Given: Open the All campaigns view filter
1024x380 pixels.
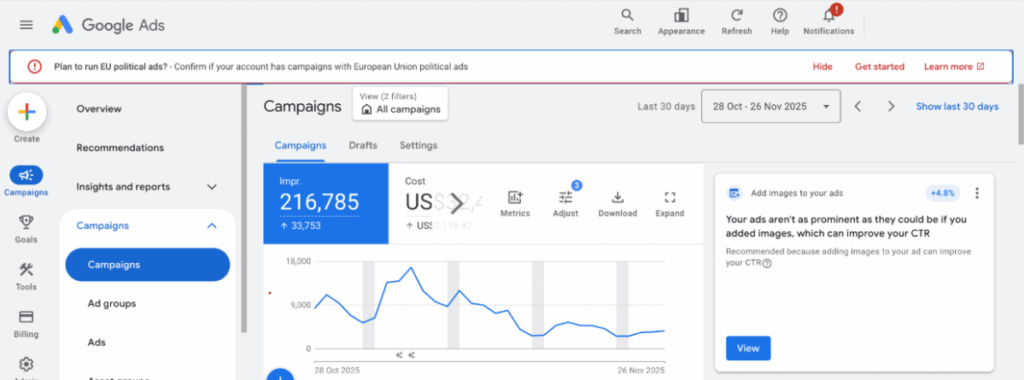Looking at the screenshot, I should pyautogui.click(x=400, y=104).
